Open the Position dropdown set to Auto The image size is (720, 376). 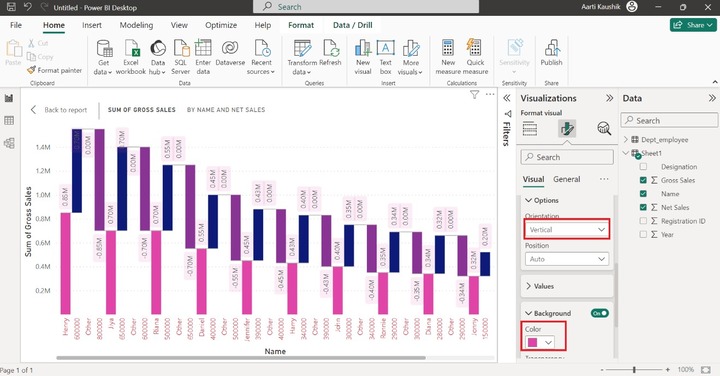(x=567, y=259)
